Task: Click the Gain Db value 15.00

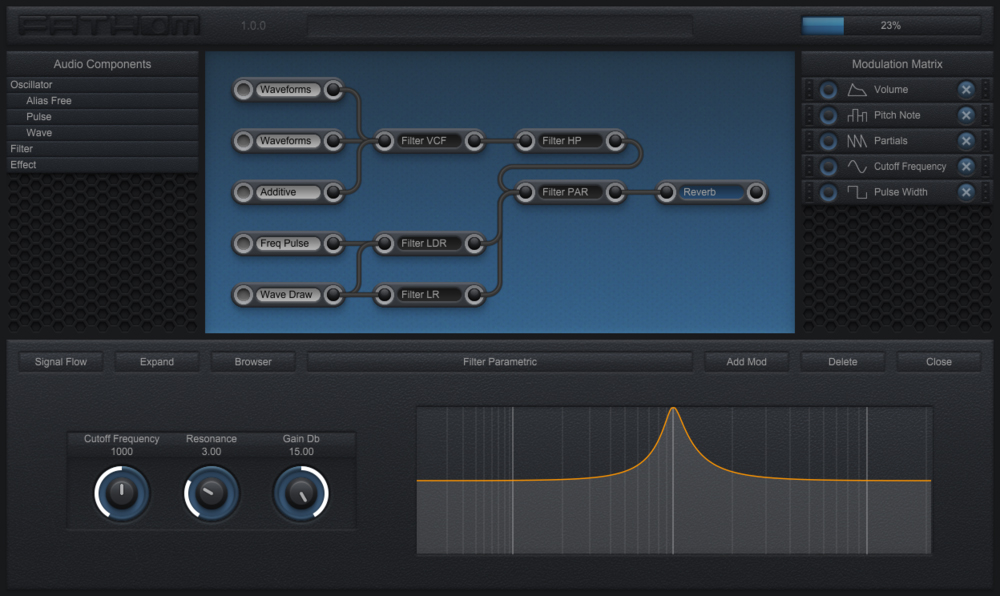Action: [x=301, y=451]
